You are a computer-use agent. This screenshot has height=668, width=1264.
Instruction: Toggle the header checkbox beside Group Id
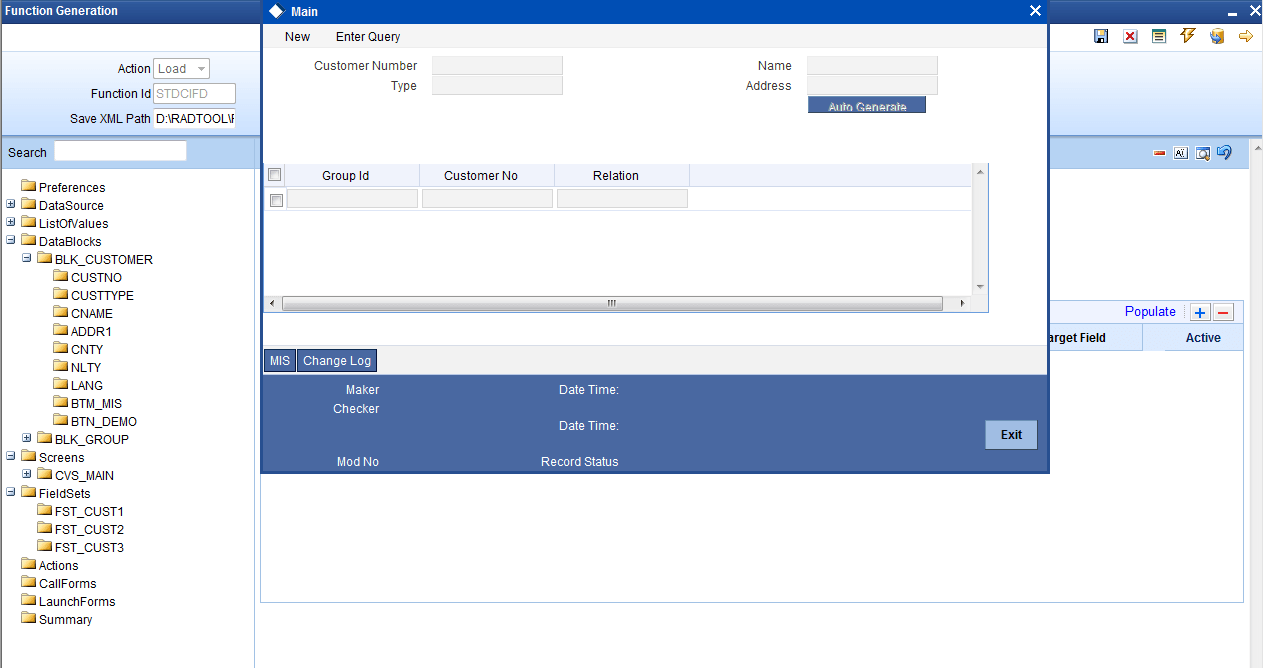coord(275,175)
